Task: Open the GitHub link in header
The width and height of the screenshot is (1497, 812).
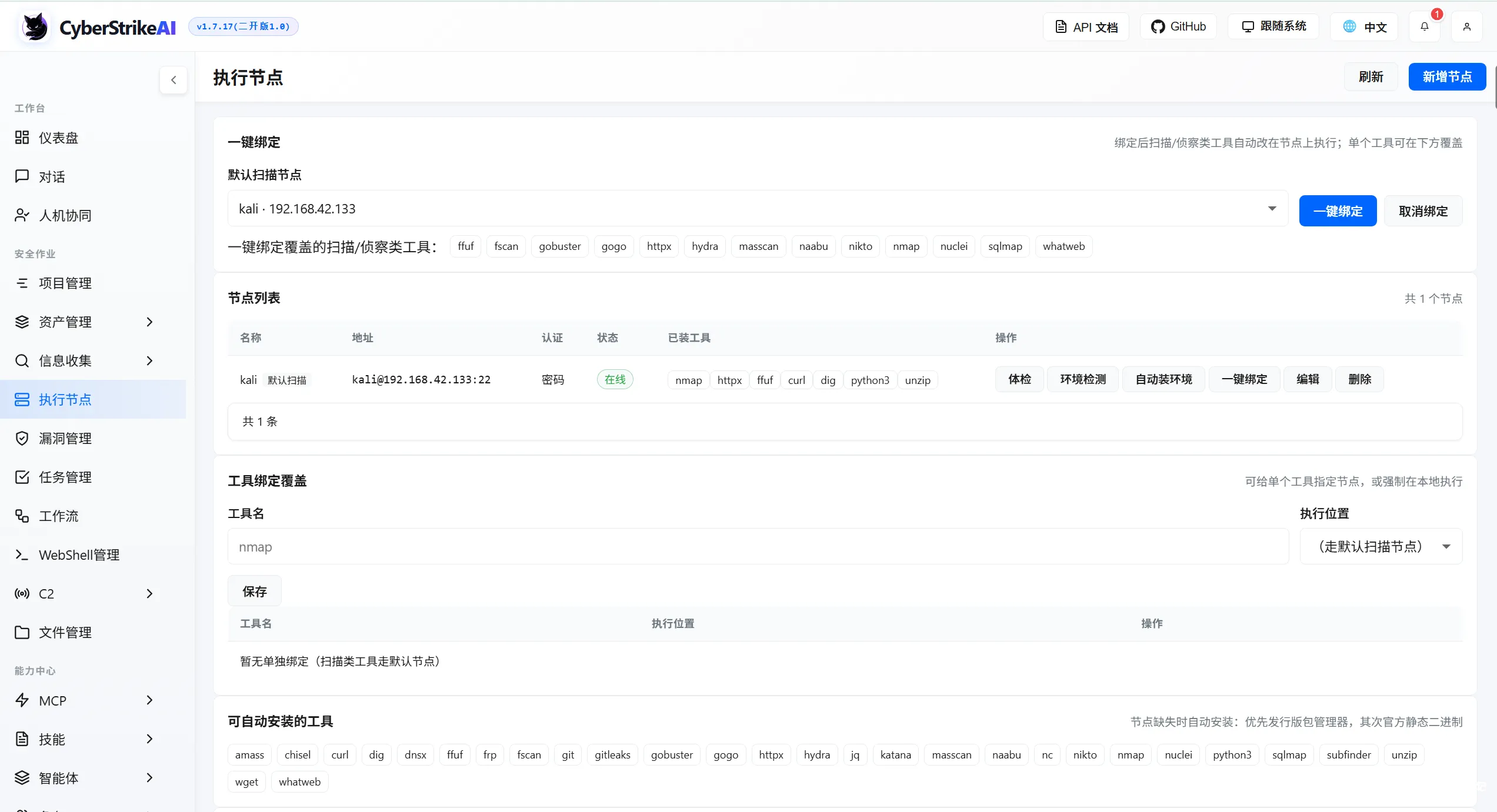Action: (1178, 26)
